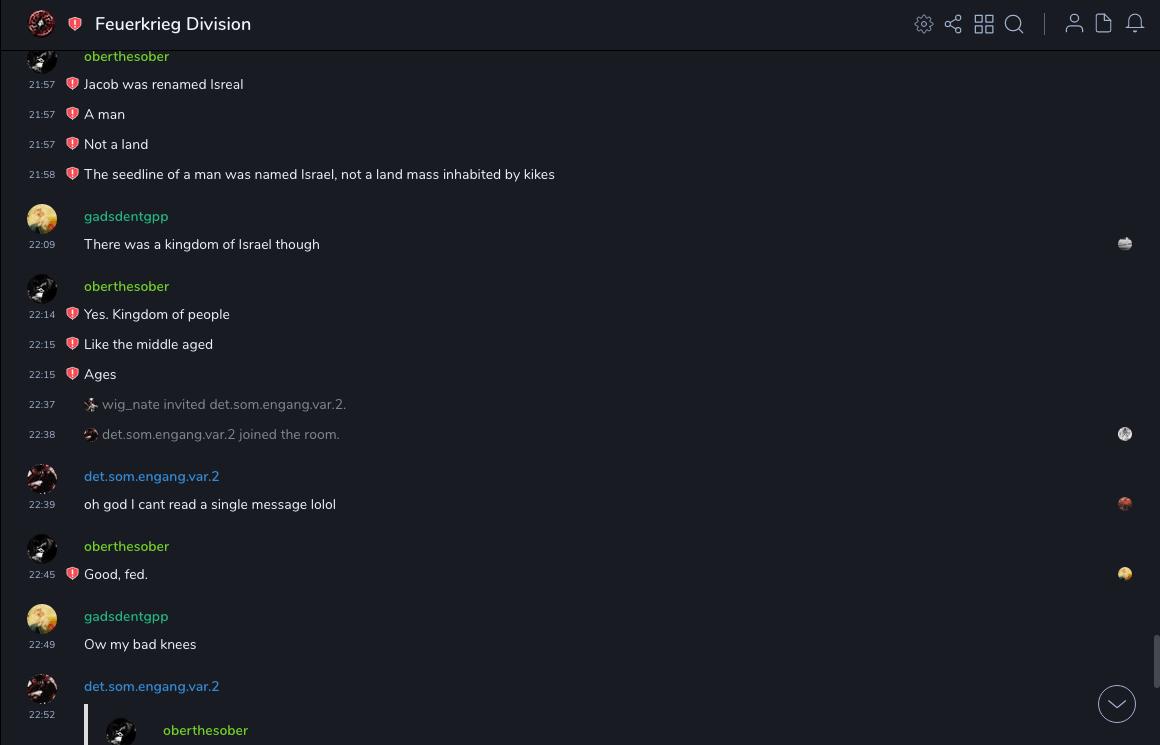Click the Feuerkrieg Division room avatar

41,24
